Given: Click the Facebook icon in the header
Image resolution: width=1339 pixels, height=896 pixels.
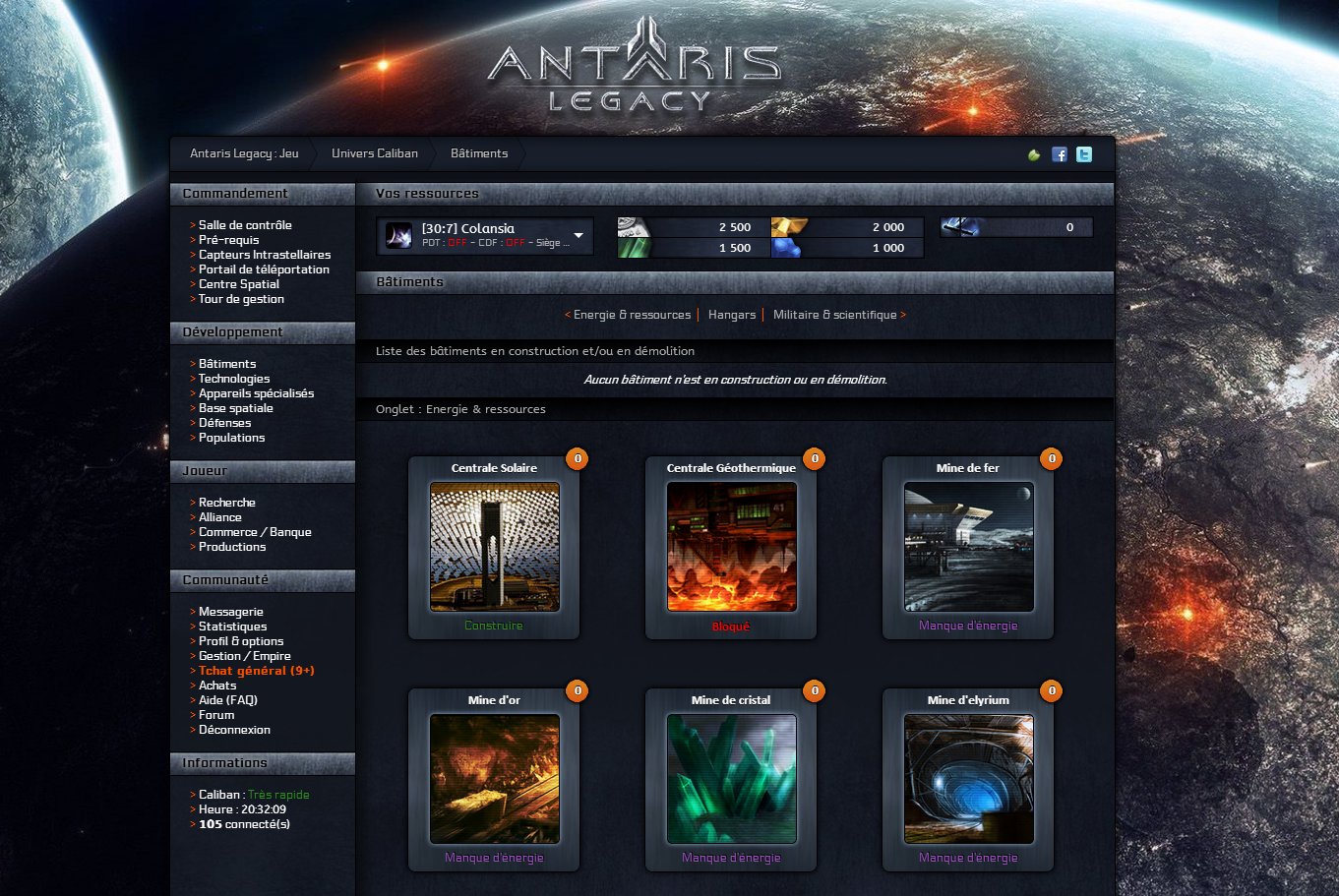Looking at the screenshot, I should click(x=1060, y=154).
